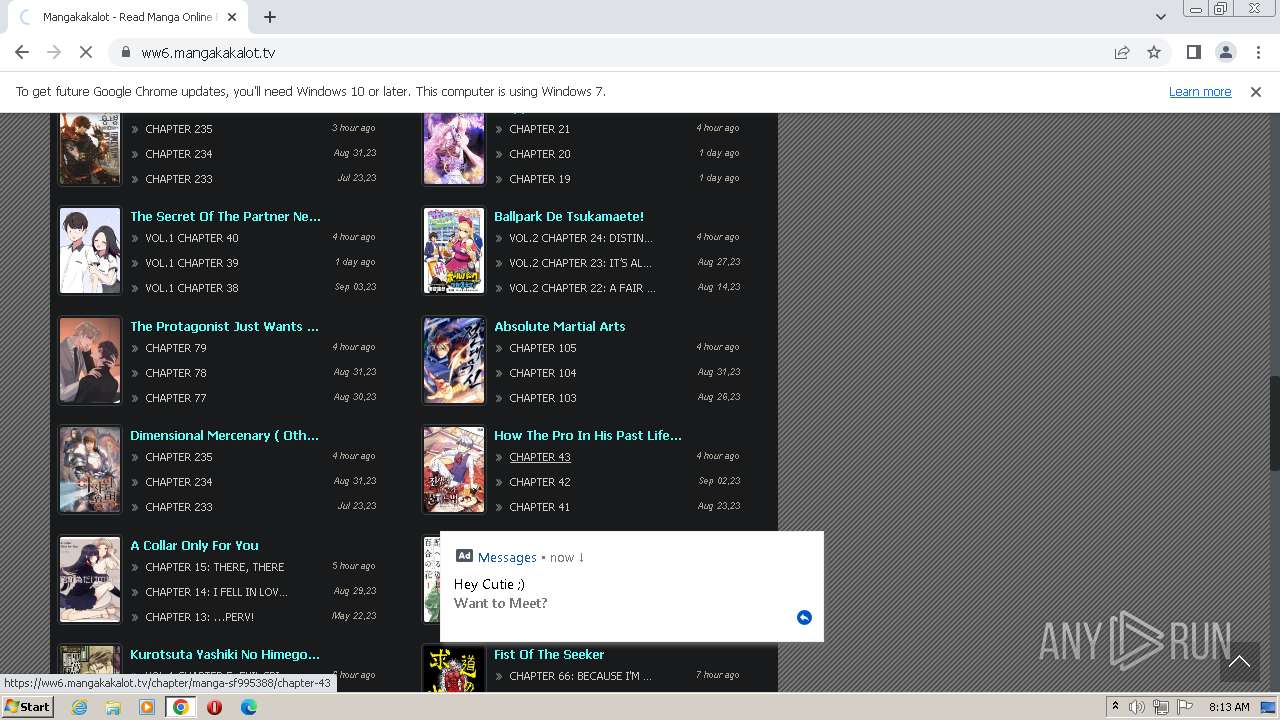Open The Secret Of The Partner cover thumbnail
Viewport: 1280px width, 720px height.
[90, 251]
